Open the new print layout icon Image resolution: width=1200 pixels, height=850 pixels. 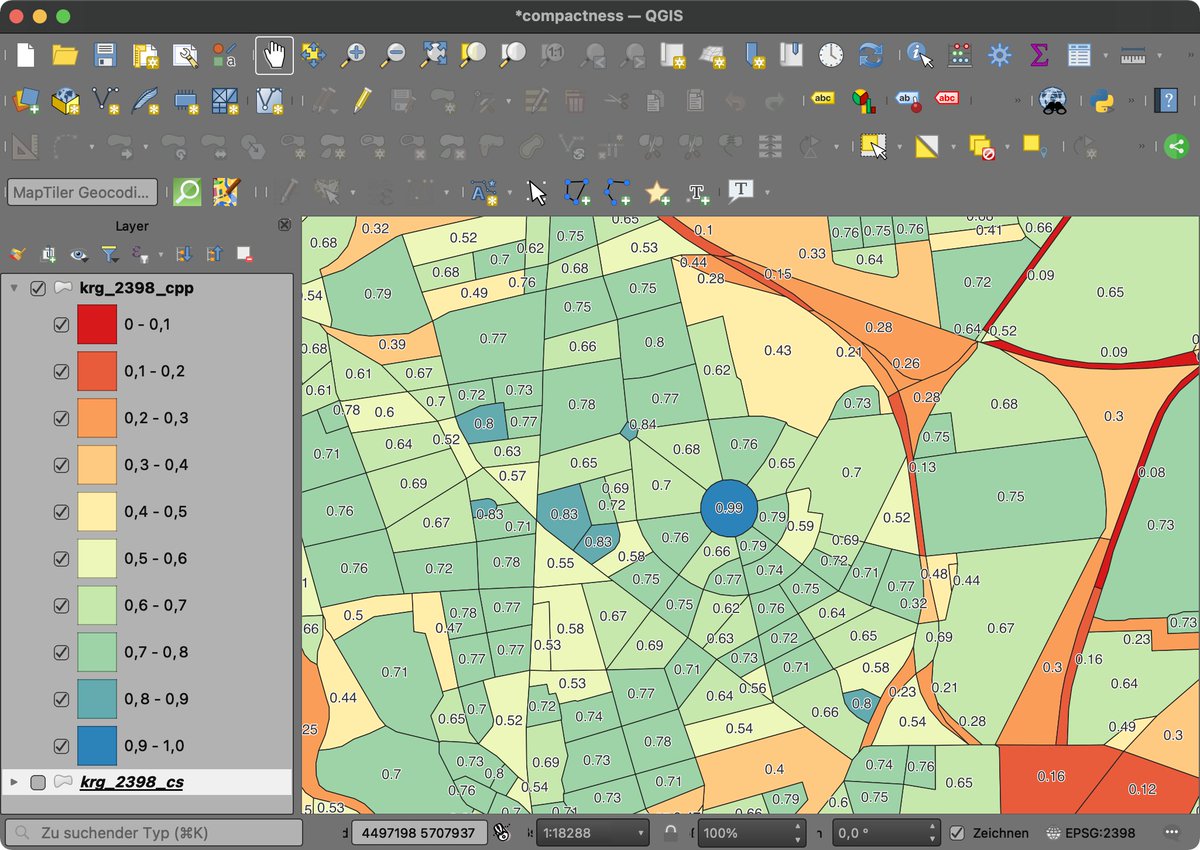click(x=146, y=55)
